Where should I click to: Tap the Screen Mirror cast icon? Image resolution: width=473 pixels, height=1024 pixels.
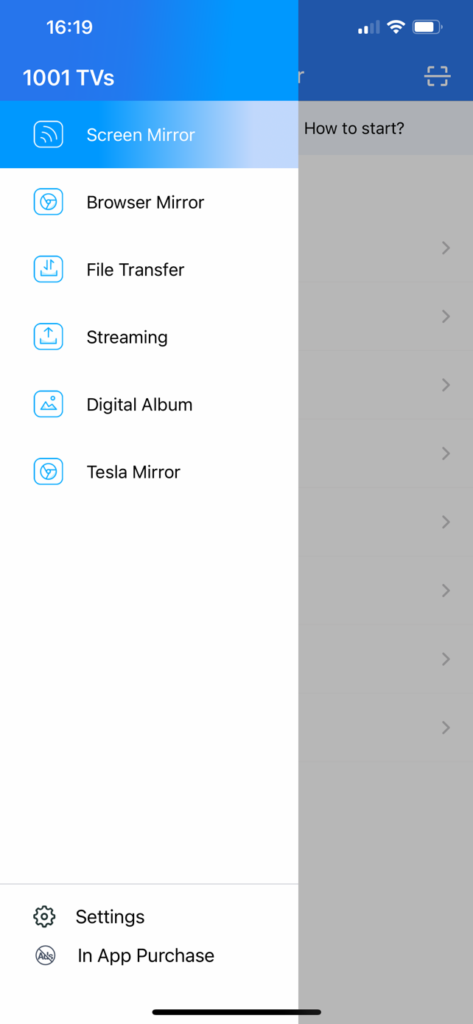coord(48,135)
